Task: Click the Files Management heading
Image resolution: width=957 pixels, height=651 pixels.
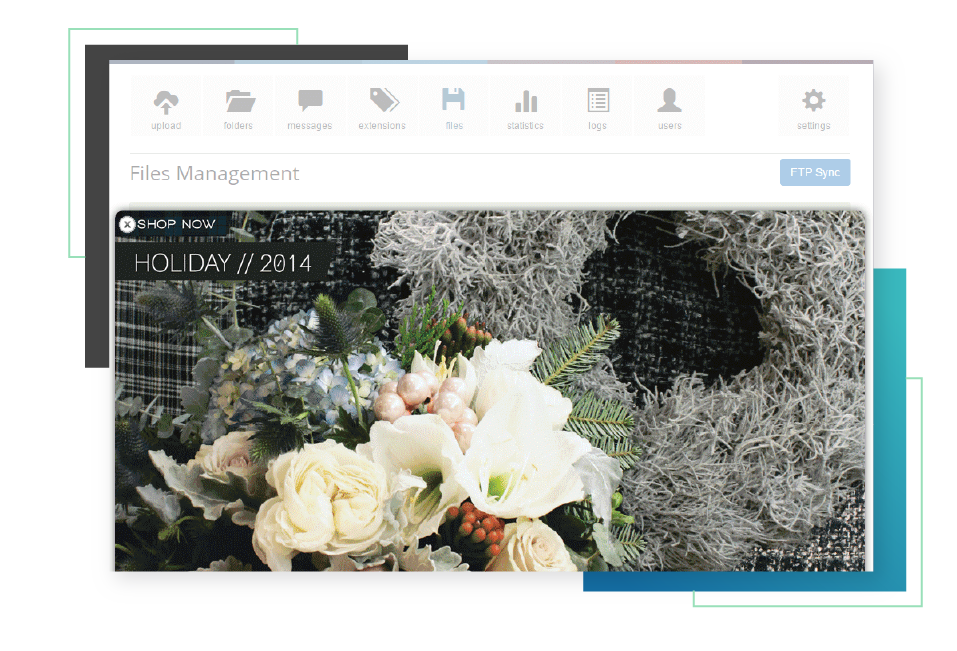Action: [x=215, y=173]
